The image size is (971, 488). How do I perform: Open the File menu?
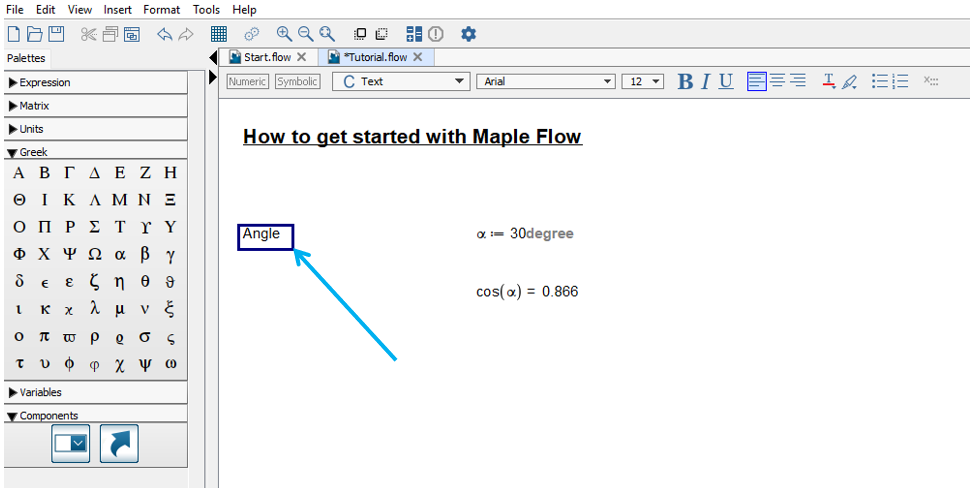point(14,10)
